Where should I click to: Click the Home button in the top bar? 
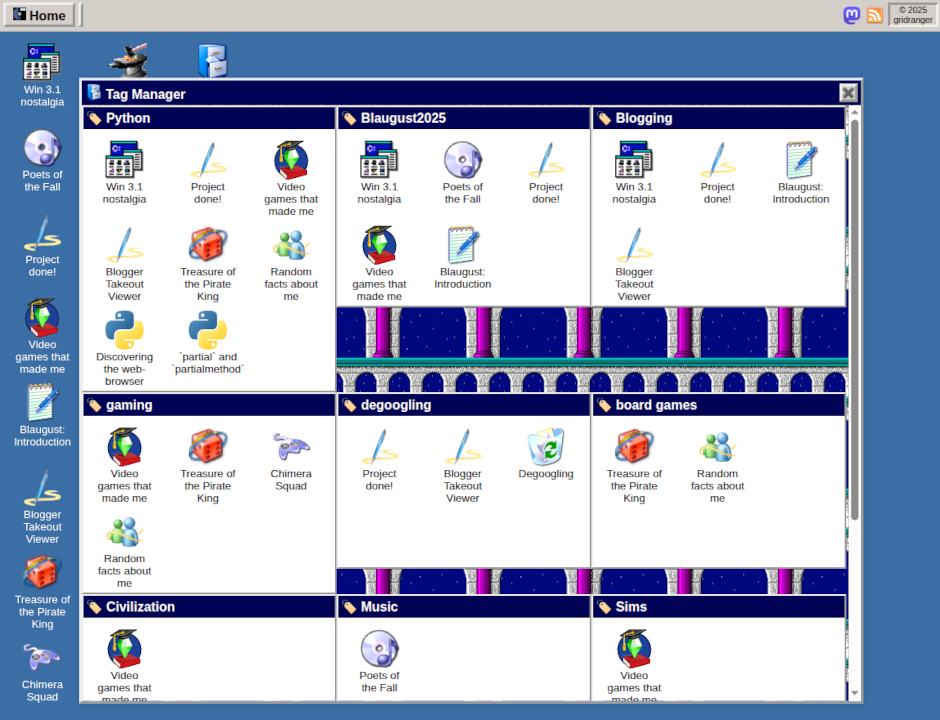[x=39, y=15]
